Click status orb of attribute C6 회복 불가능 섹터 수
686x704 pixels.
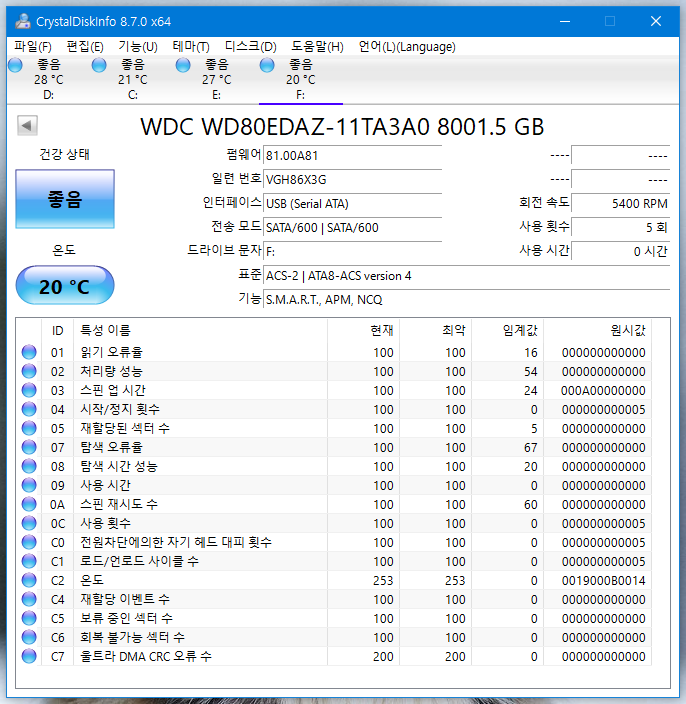click(x=29, y=637)
